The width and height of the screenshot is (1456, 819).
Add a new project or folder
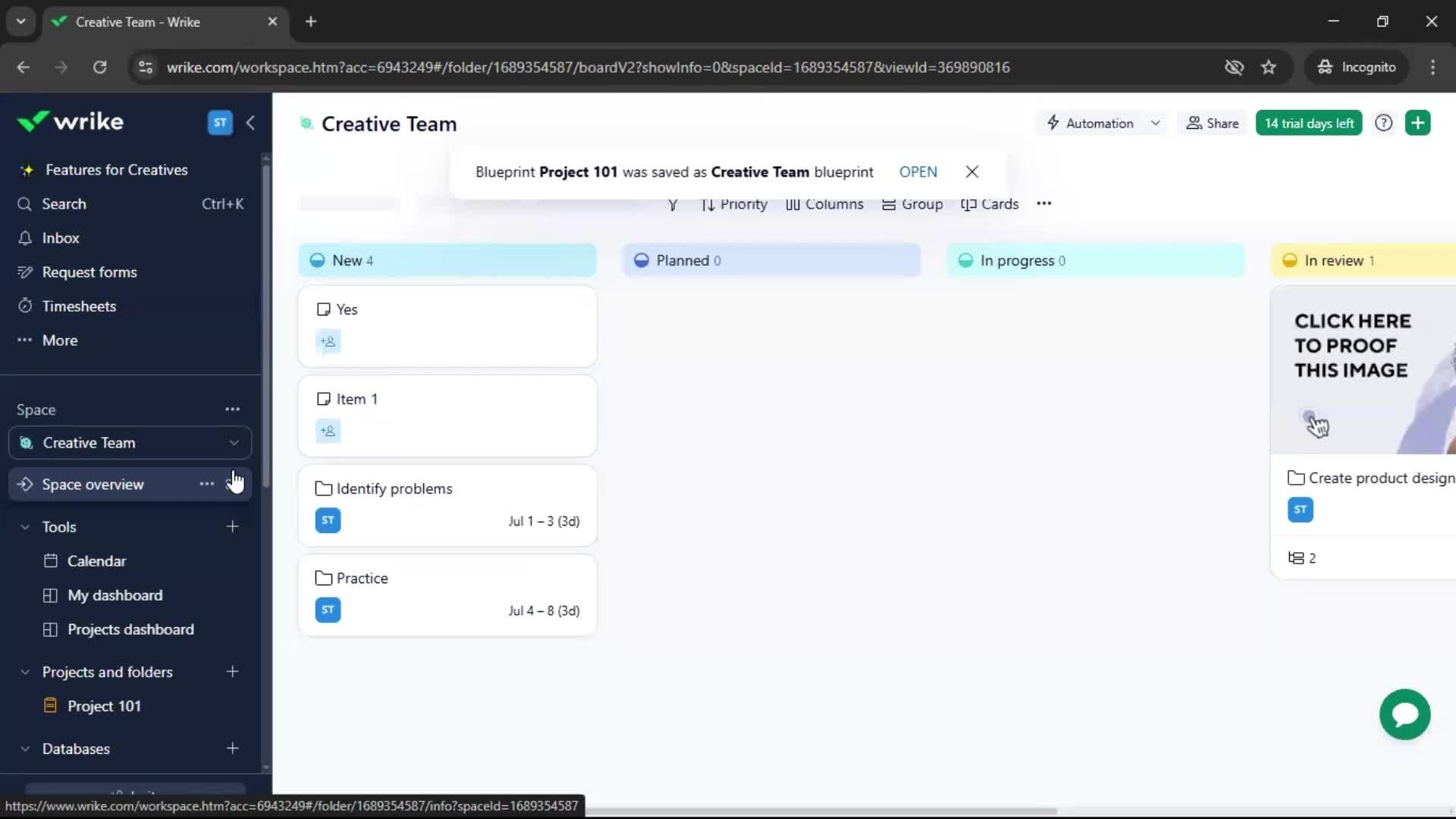(232, 671)
